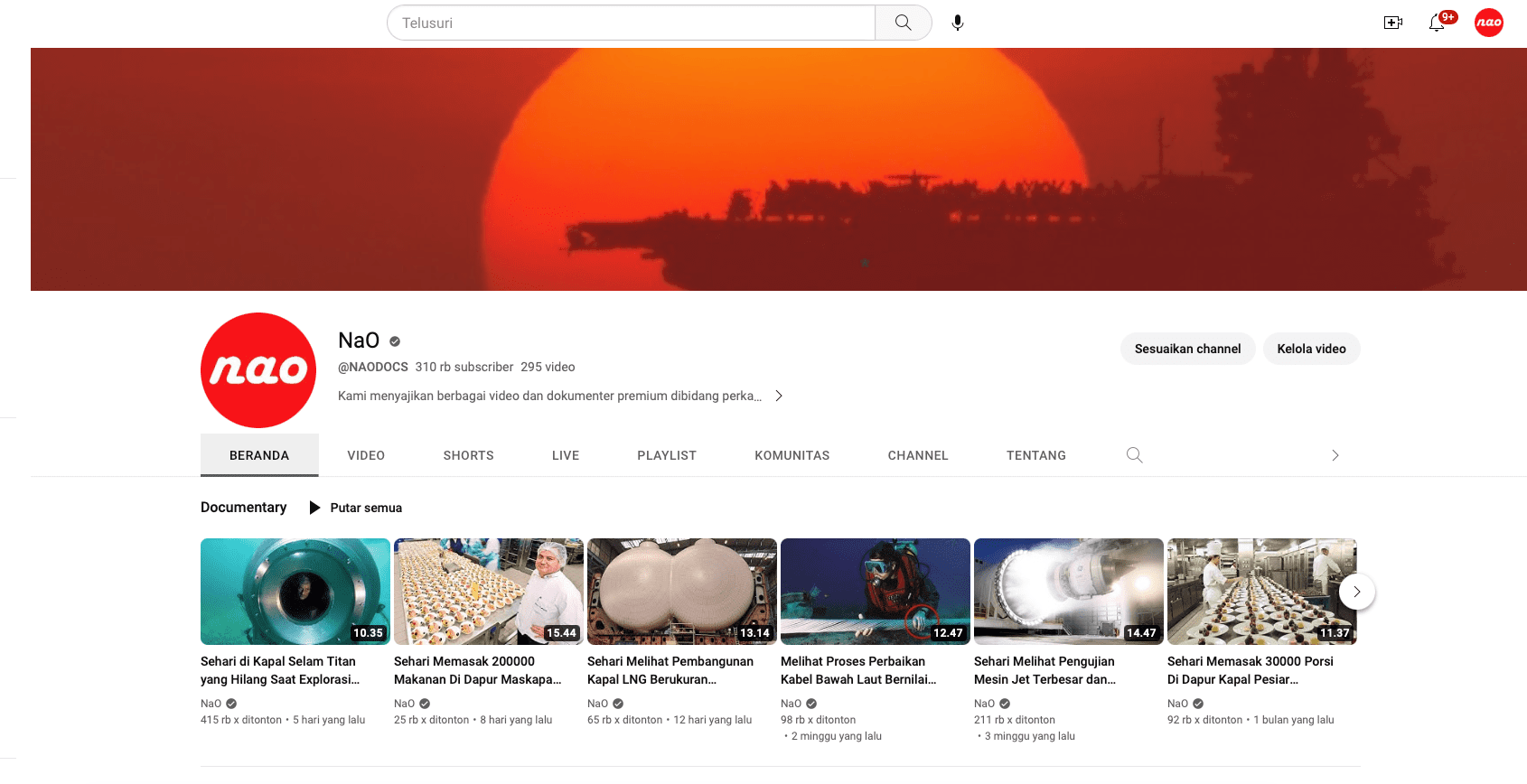Click title Sehari Memasak 30000 Porsi
The width and height of the screenshot is (1527, 784).
(x=1251, y=670)
